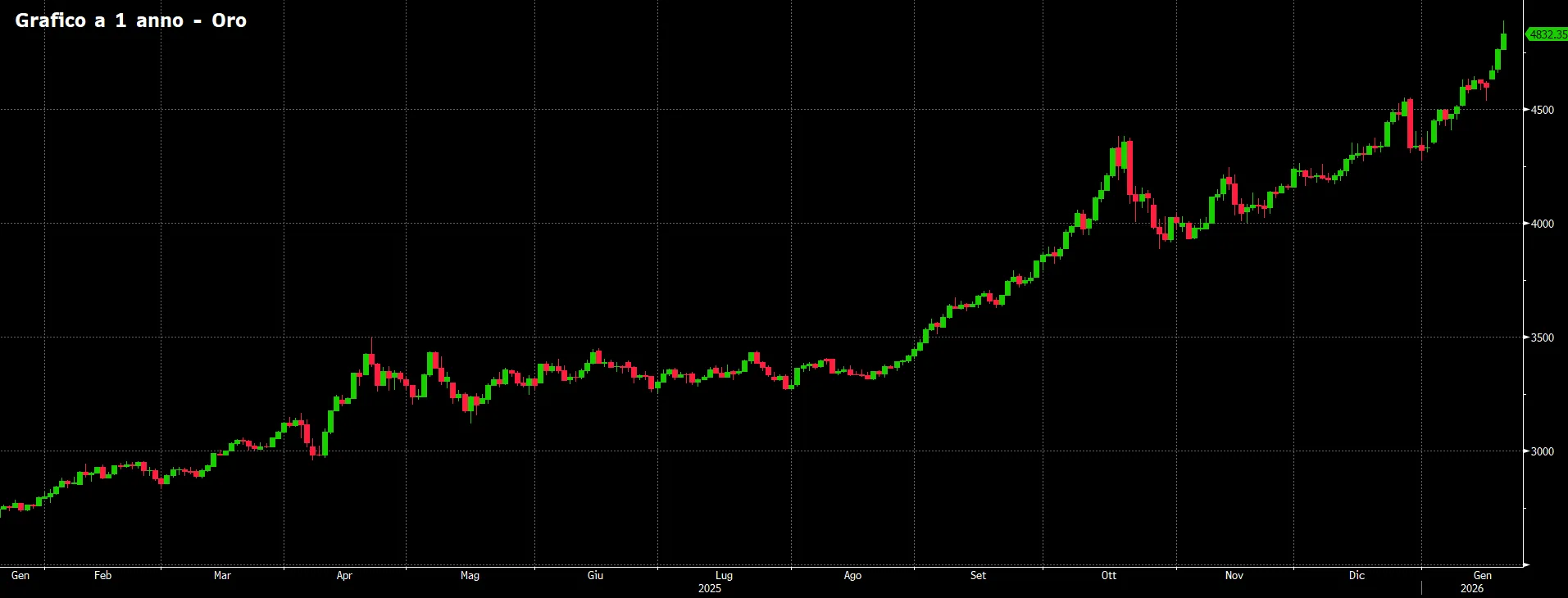This screenshot has height=598, width=1568.
Task: Select the 3500 price axis label
Action: (x=1542, y=338)
